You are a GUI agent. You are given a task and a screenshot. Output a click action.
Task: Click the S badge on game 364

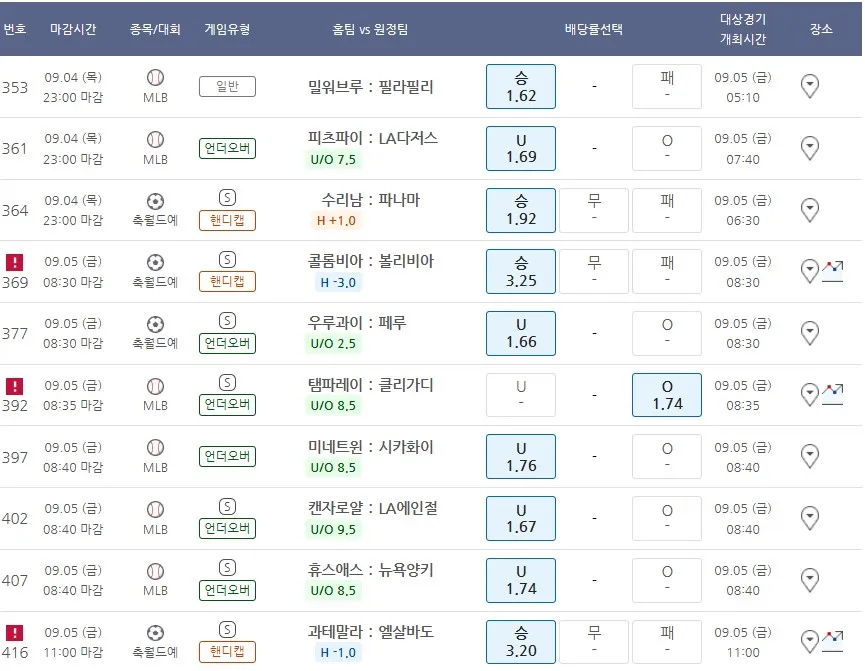(227, 197)
